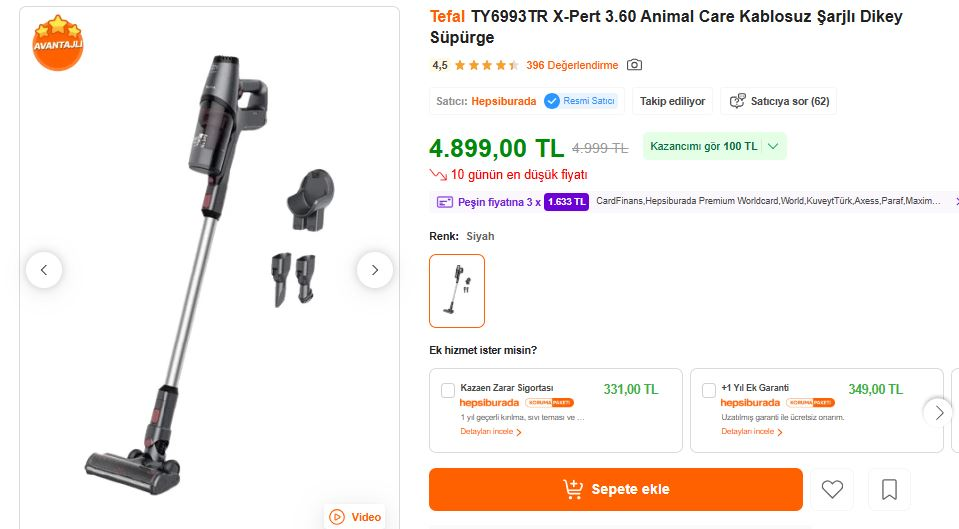
Task: Click the Resmi Satıcı verified badge
Action: tap(581, 101)
